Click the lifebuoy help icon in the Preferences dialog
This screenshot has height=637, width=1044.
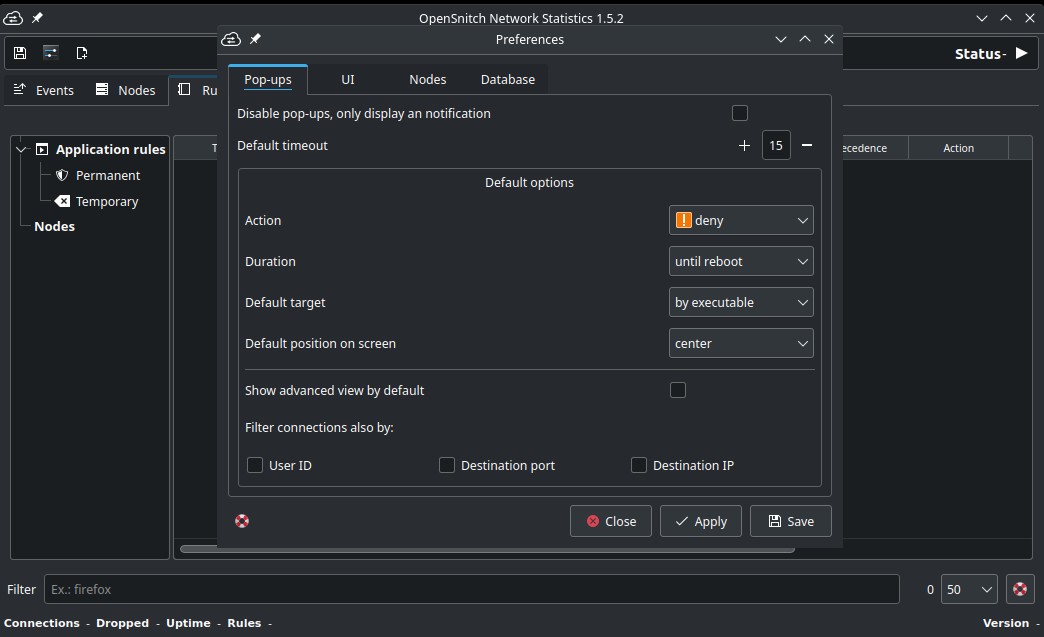242,521
